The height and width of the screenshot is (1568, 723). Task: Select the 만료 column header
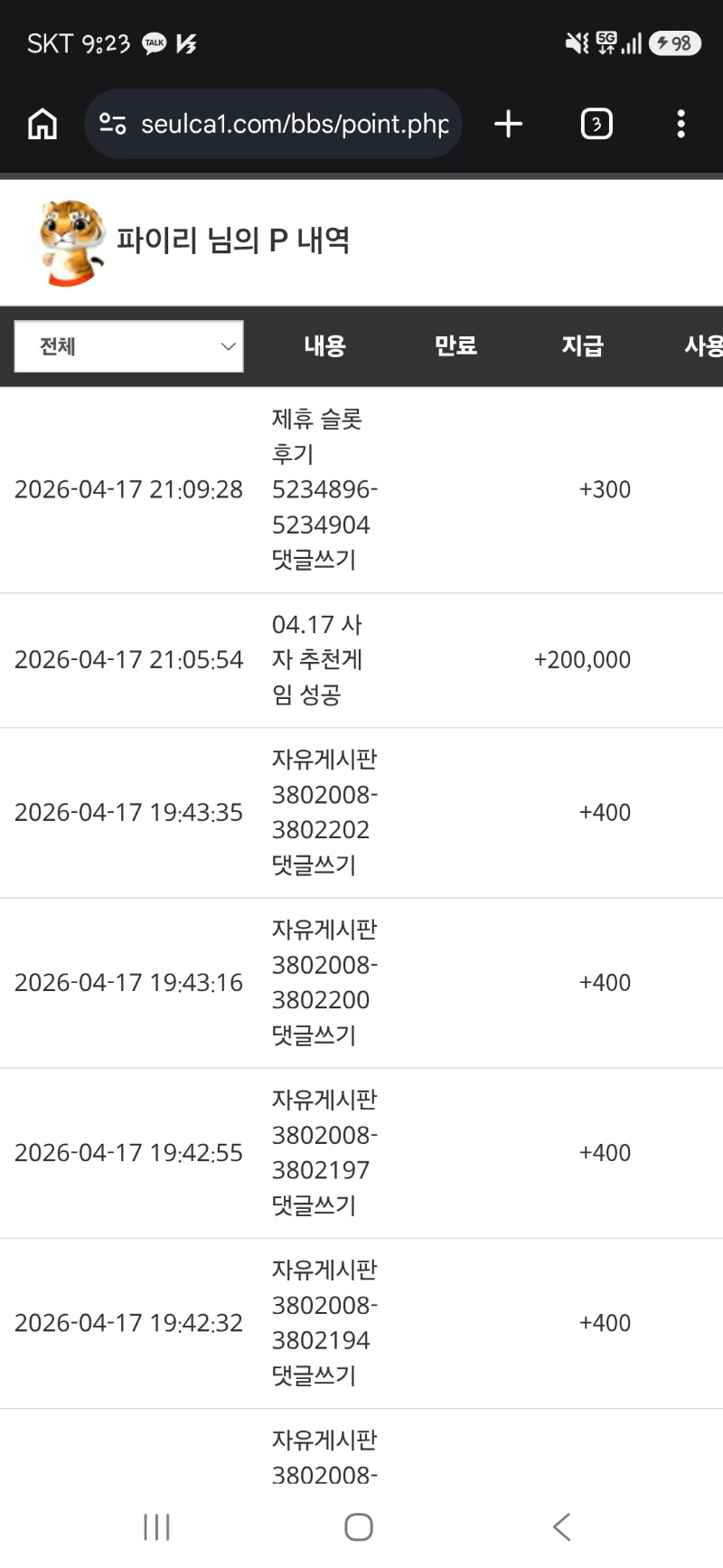coord(455,346)
